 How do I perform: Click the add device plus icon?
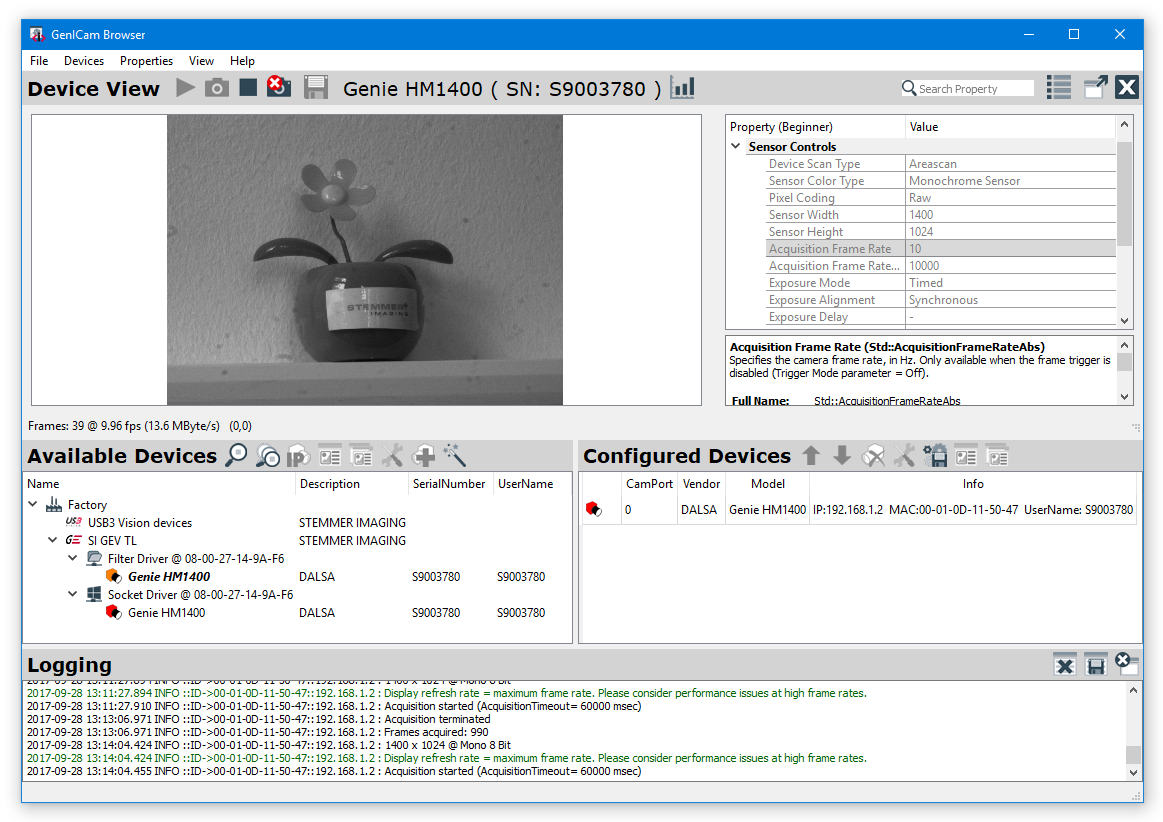pos(424,456)
